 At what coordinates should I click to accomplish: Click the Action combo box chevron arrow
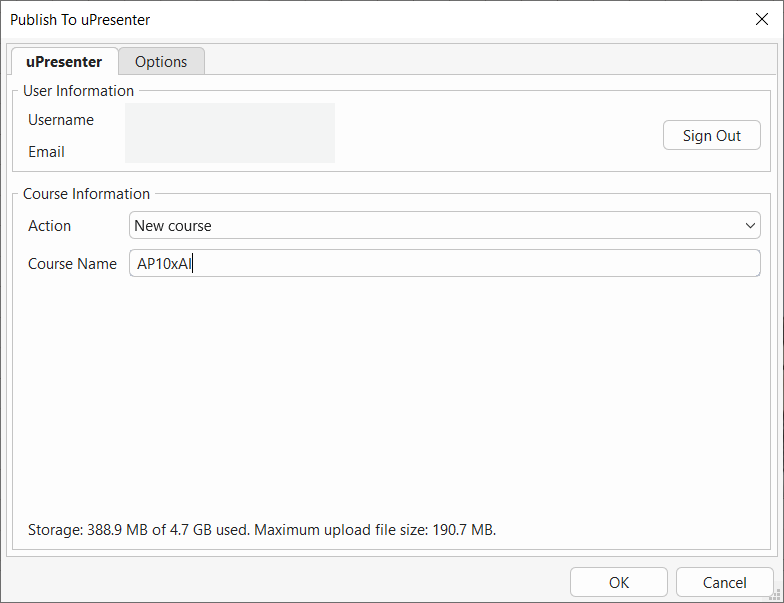click(751, 226)
